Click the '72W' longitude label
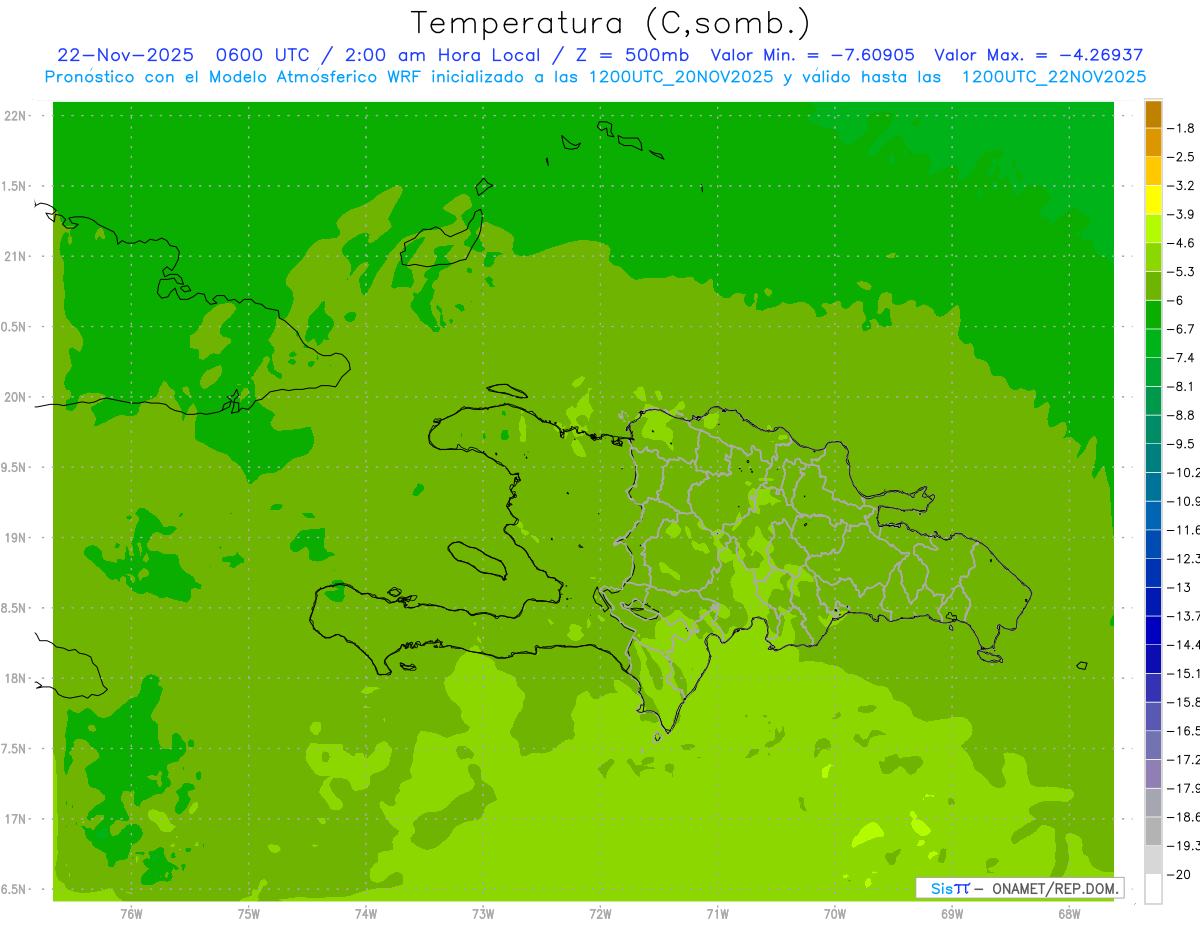 point(600,913)
